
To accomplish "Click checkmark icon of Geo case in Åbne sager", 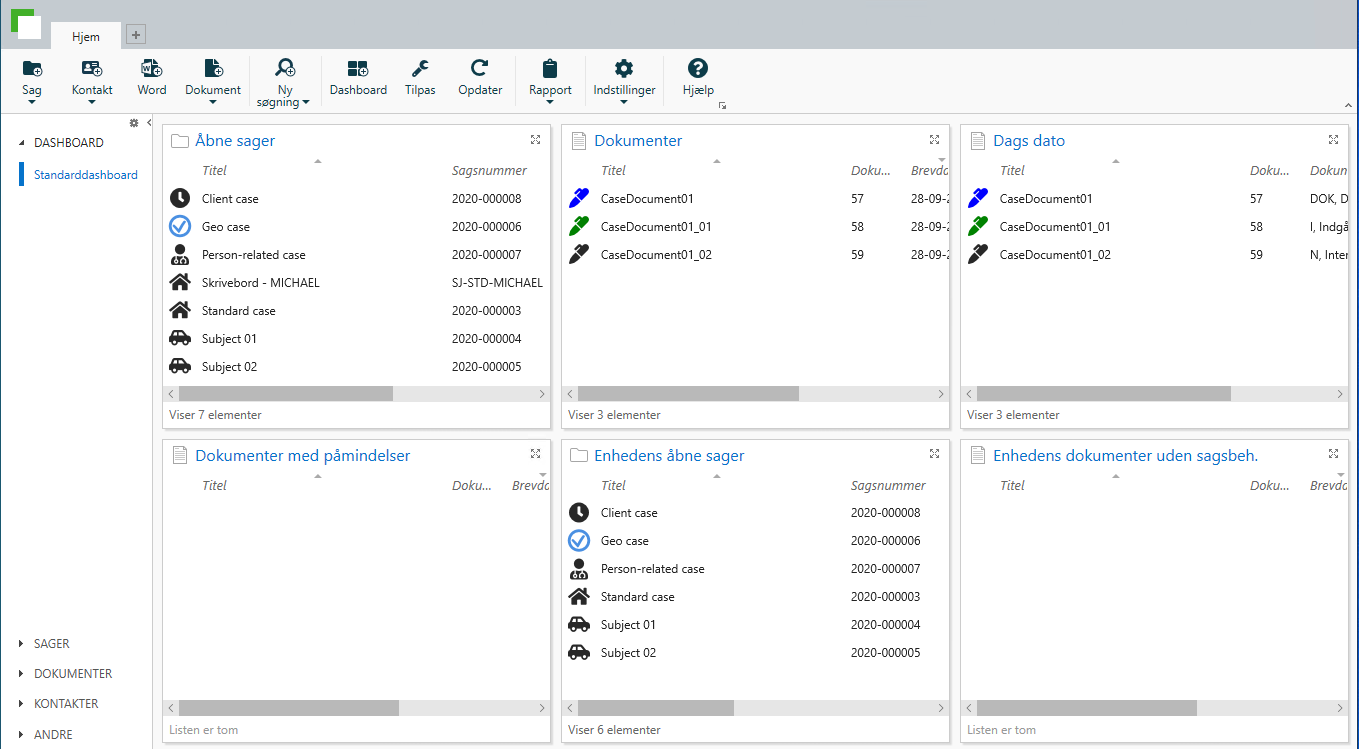I will click(x=180, y=226).
